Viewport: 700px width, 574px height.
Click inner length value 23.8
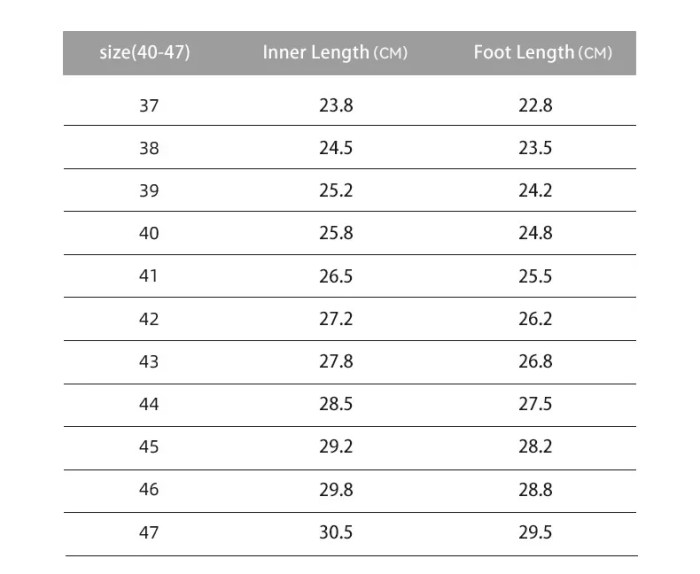[x=336, y=106]
